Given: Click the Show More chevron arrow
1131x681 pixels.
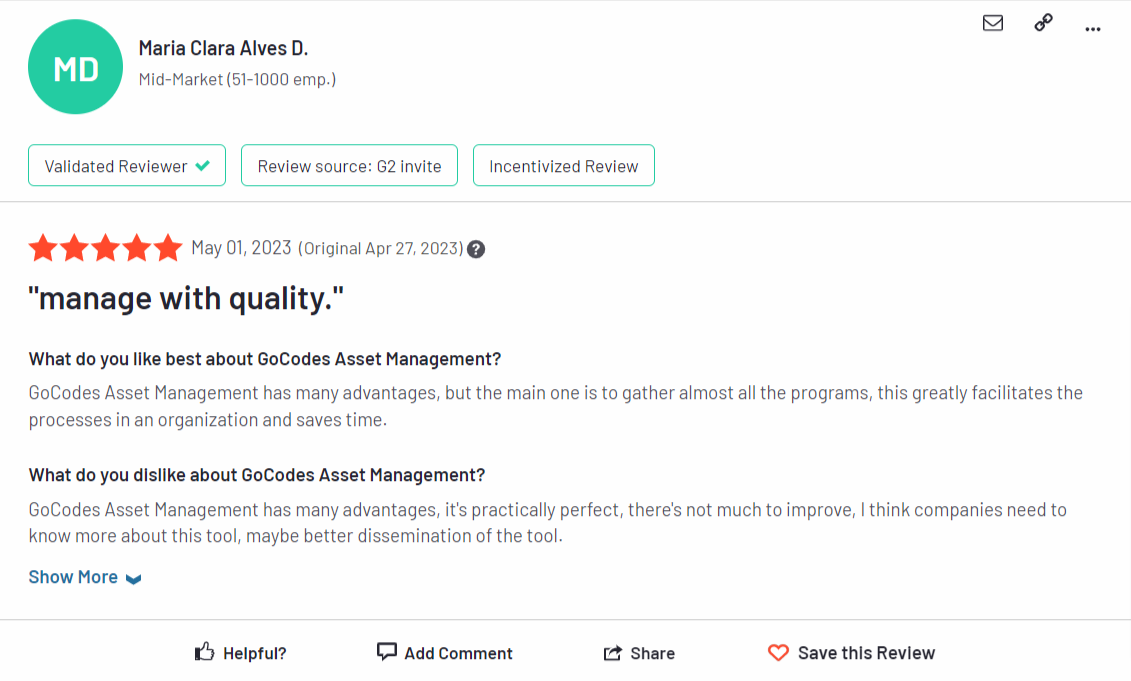Looking at the screenshot, I should (133, 579).
